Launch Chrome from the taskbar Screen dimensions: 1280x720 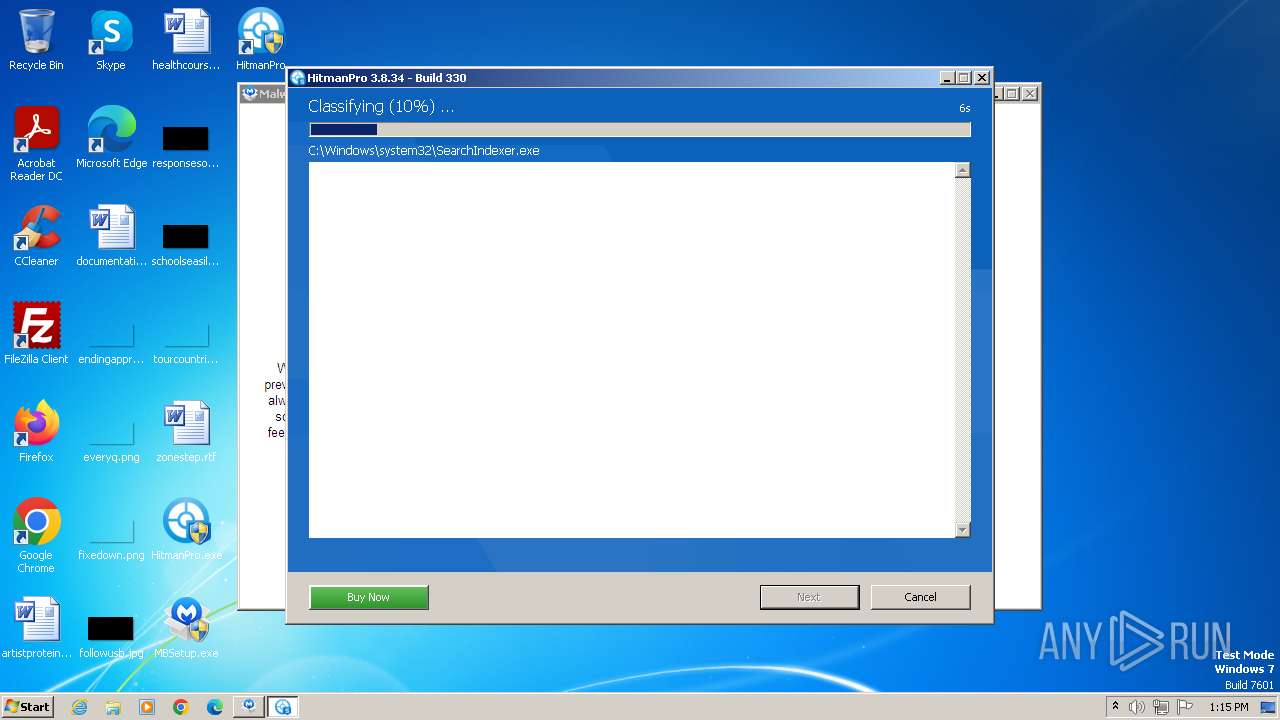pyautogui.click(x=181, y=707)
